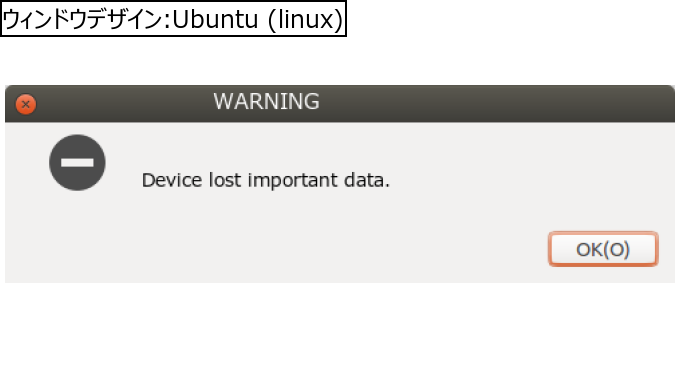Click the message 'Device lost important data.'
This screenshot has width=680, height=368.
point(265,180)
